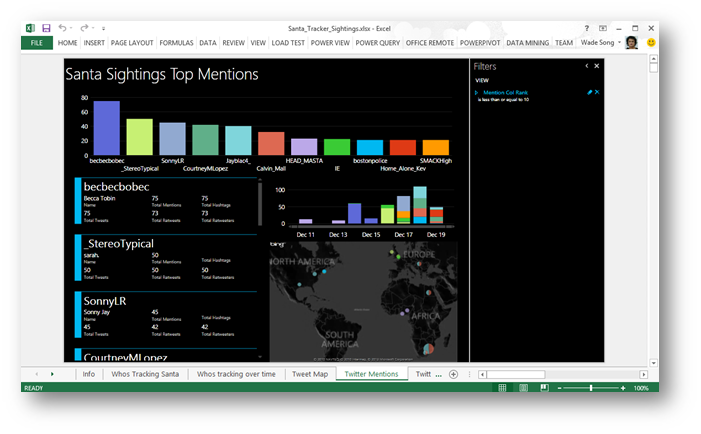Click the horizontal scrollbar left arrow
This screenshot has height=434, width=701.
coord(482,375)
